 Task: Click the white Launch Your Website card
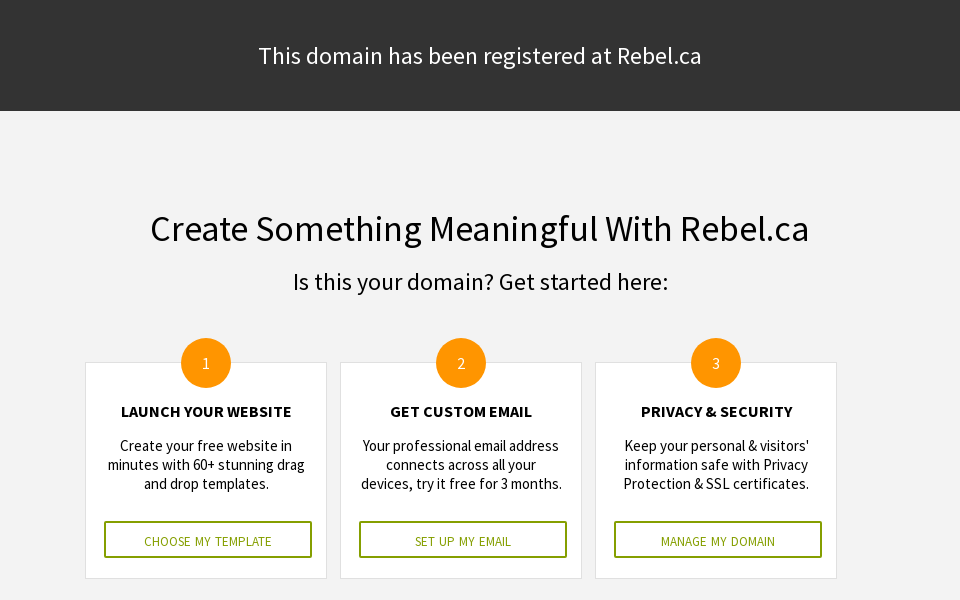click(206, 505)
